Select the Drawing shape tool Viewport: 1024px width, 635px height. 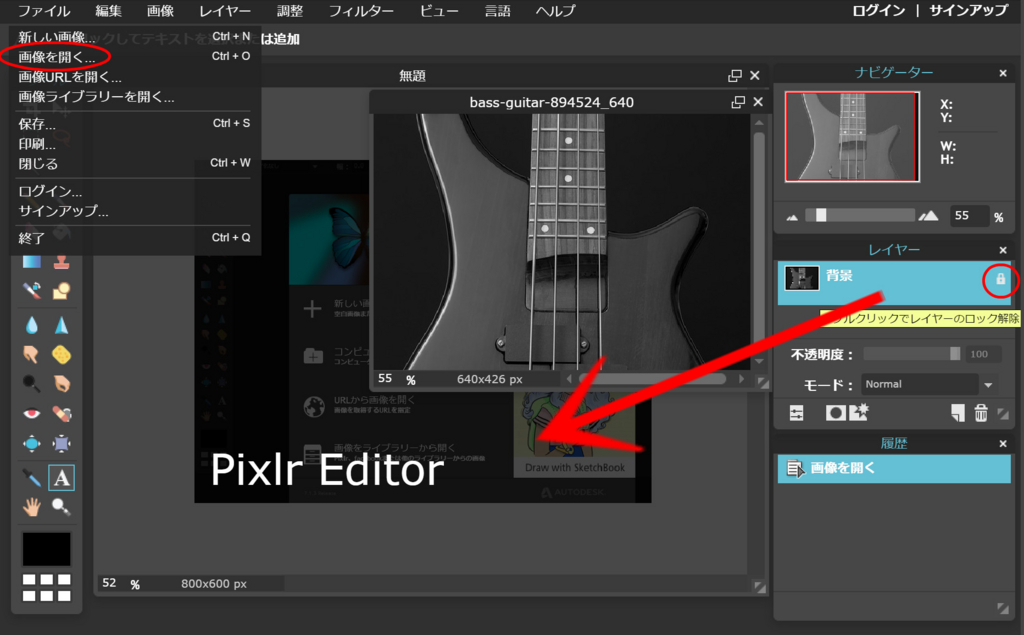coord(61,290)
